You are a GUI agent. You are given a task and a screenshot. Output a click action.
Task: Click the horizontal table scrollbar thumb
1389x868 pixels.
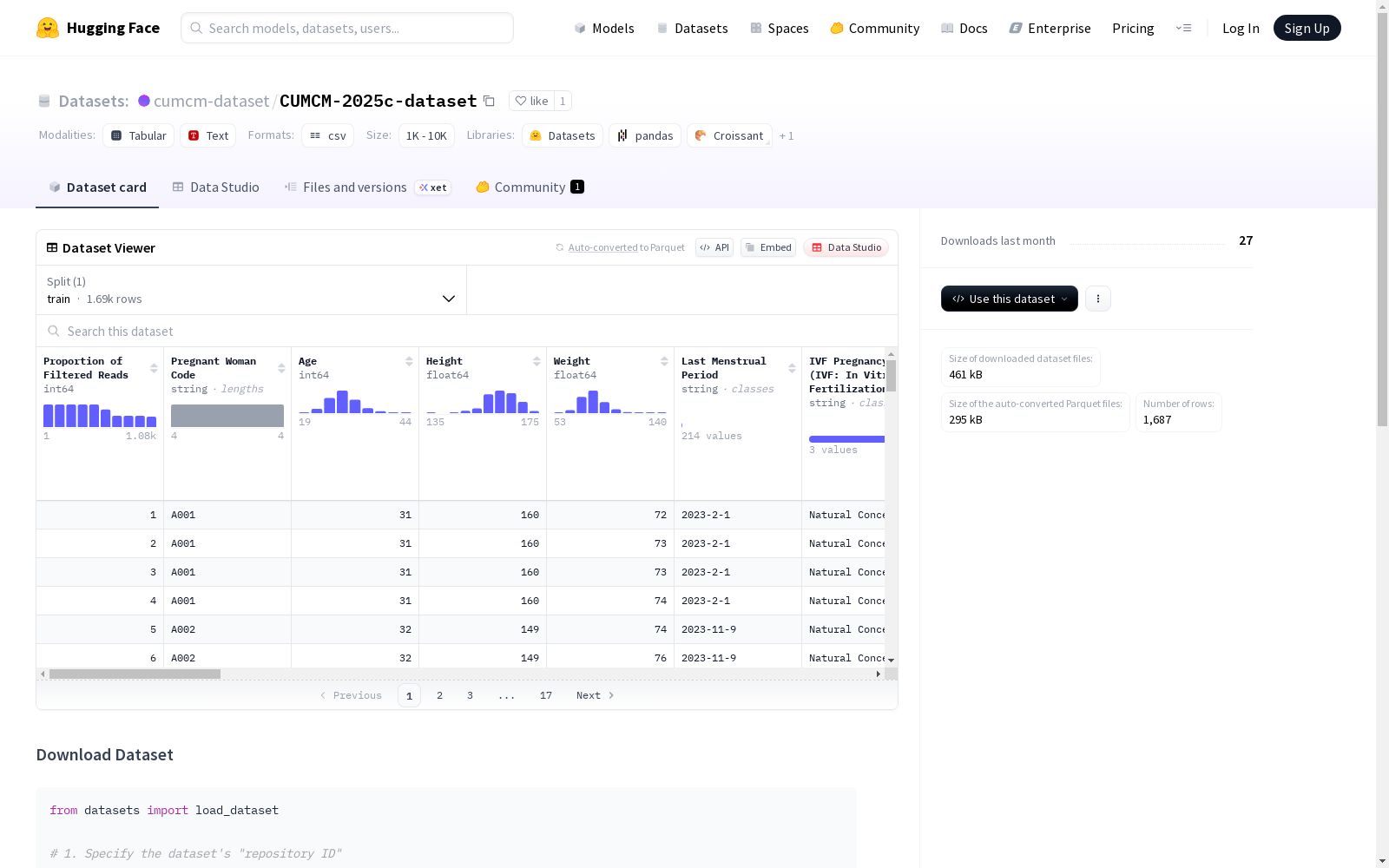[135, 674]
